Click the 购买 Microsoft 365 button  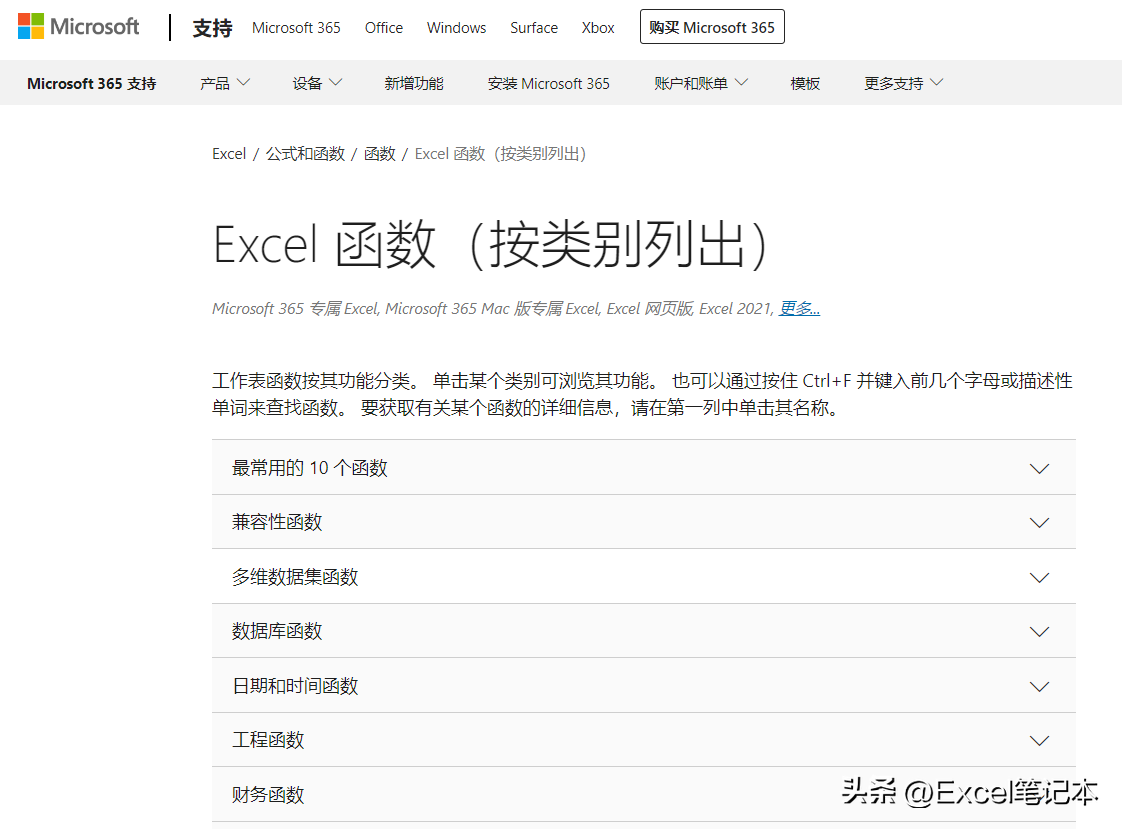pos(712,27)
